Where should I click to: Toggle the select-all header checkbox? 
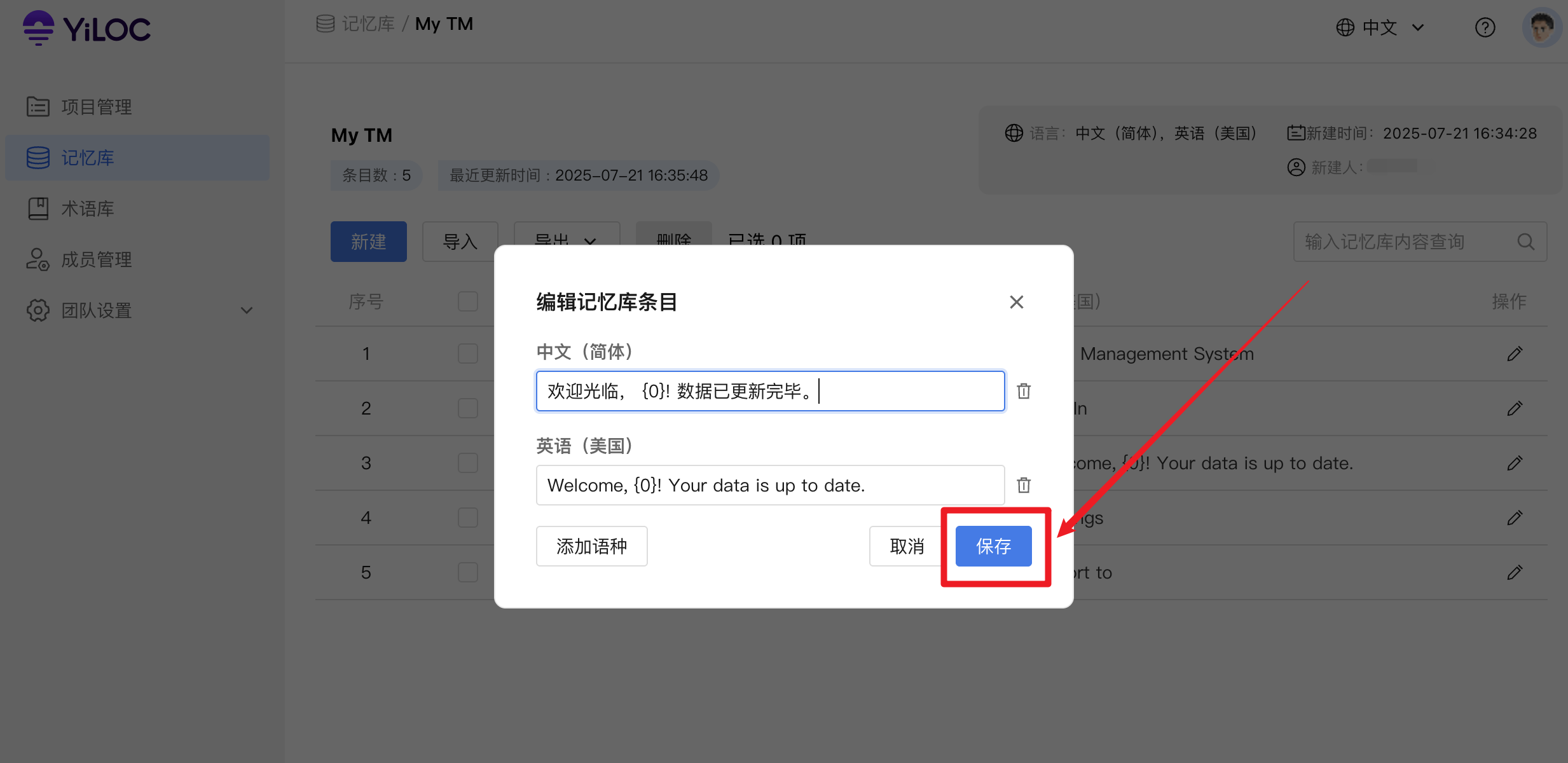coord(468,301)
